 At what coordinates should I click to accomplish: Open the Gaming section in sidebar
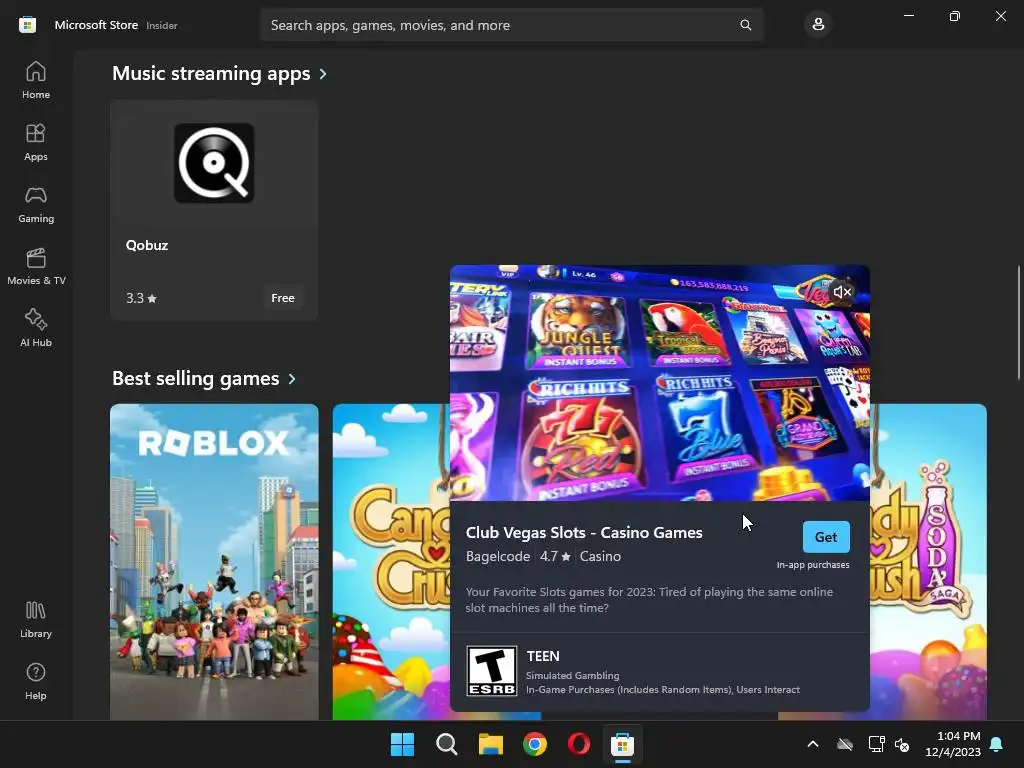pyautogui.click(x=36, y=204)
